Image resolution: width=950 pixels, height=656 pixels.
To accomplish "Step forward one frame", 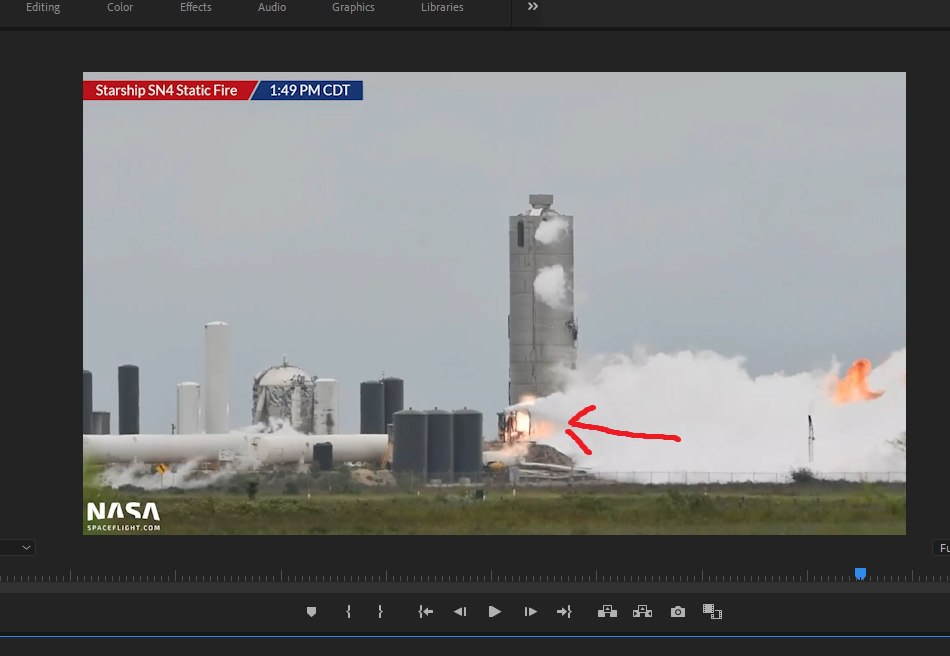I will [x=530, y=612].
